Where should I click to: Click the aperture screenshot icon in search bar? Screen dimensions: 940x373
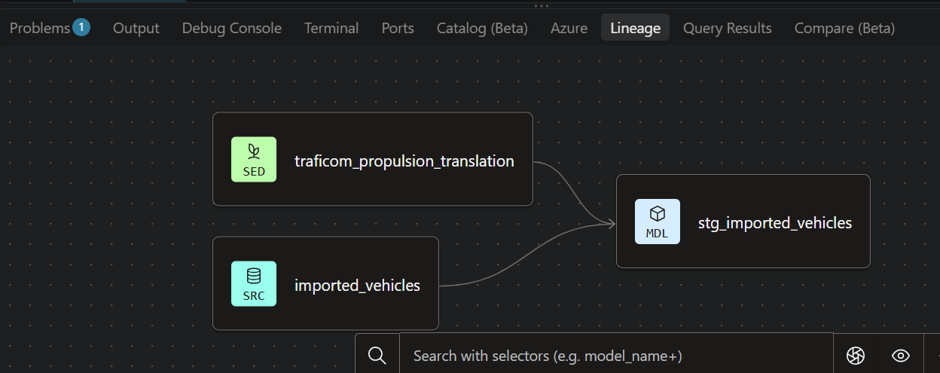855,356
